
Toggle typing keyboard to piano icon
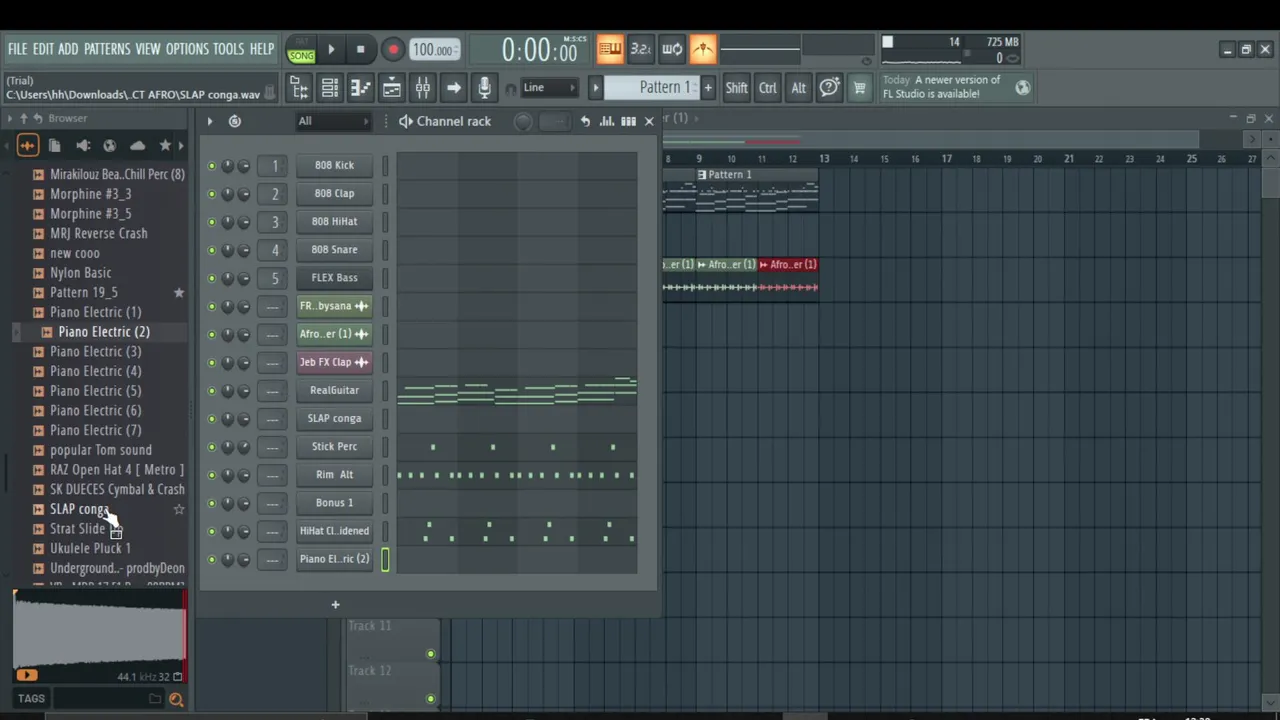610,49
